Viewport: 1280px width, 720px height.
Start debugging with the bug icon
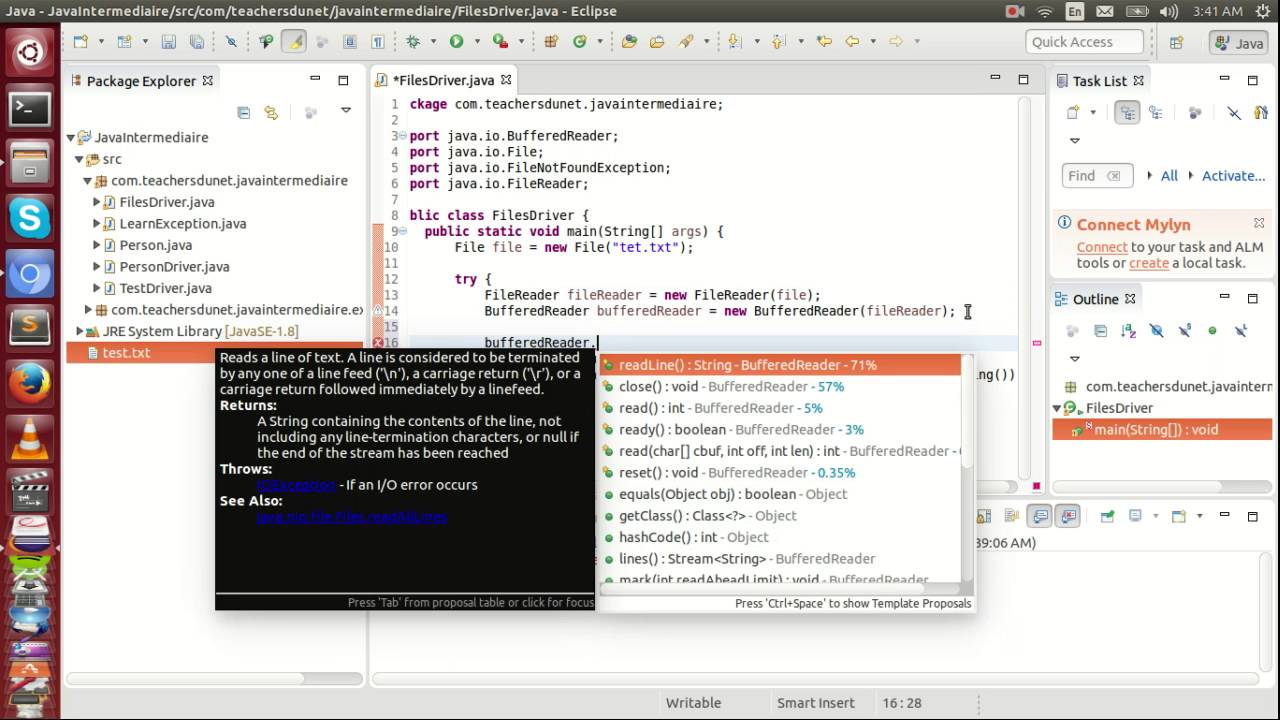coord(413,42)
